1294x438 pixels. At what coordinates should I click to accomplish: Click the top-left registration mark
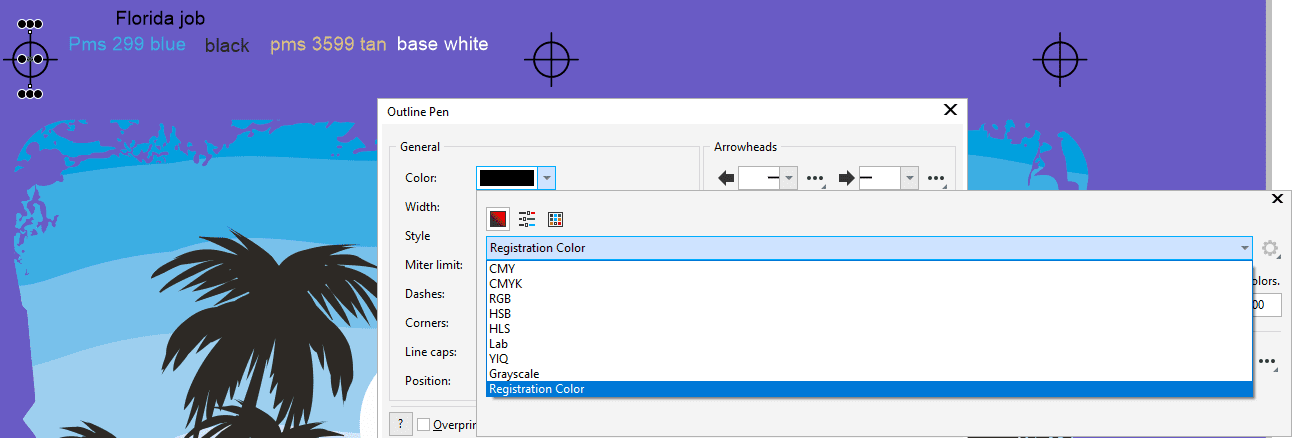pos(31,59)
